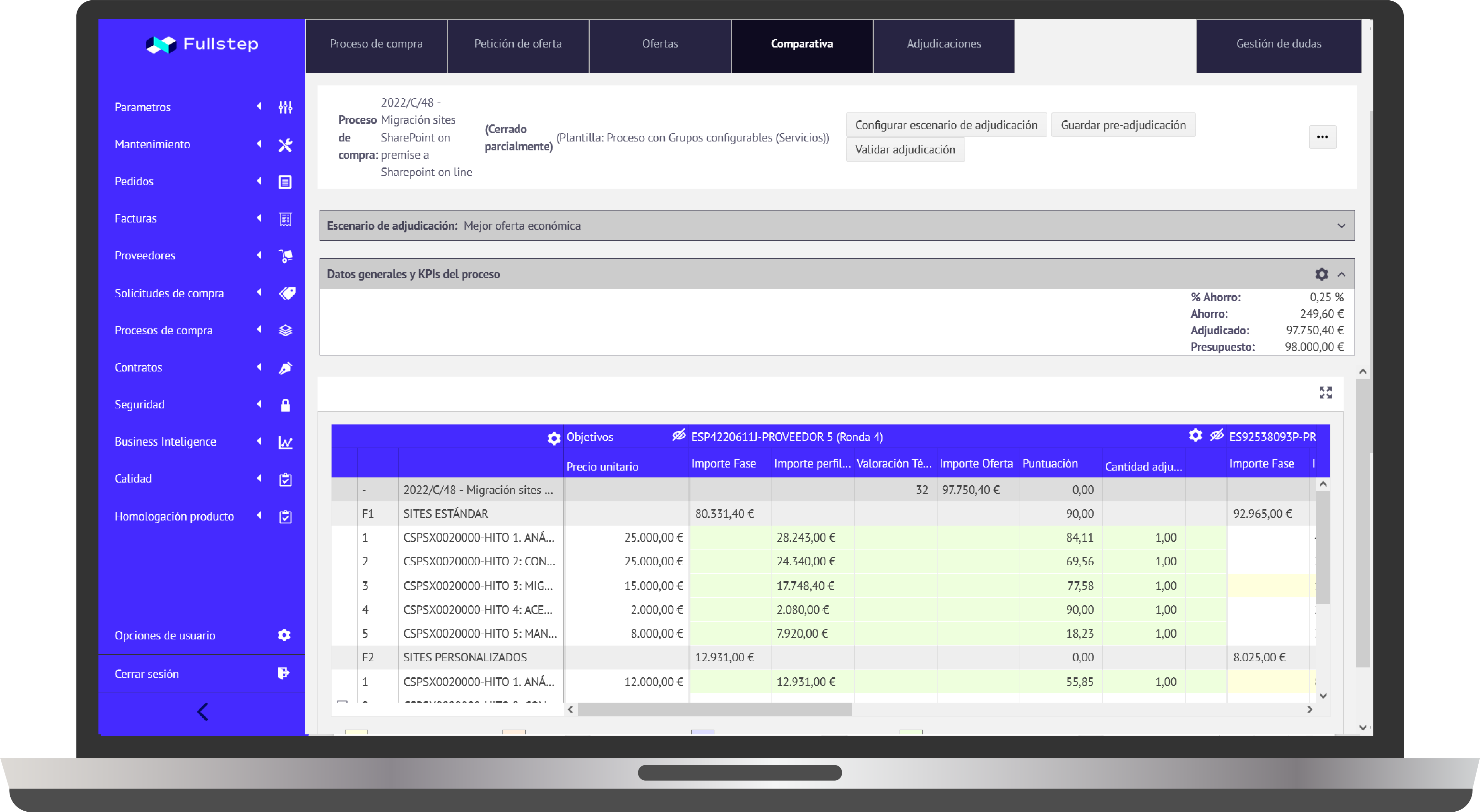
Task: Click the Seguridad lock icon
Action: pos(285,405)
